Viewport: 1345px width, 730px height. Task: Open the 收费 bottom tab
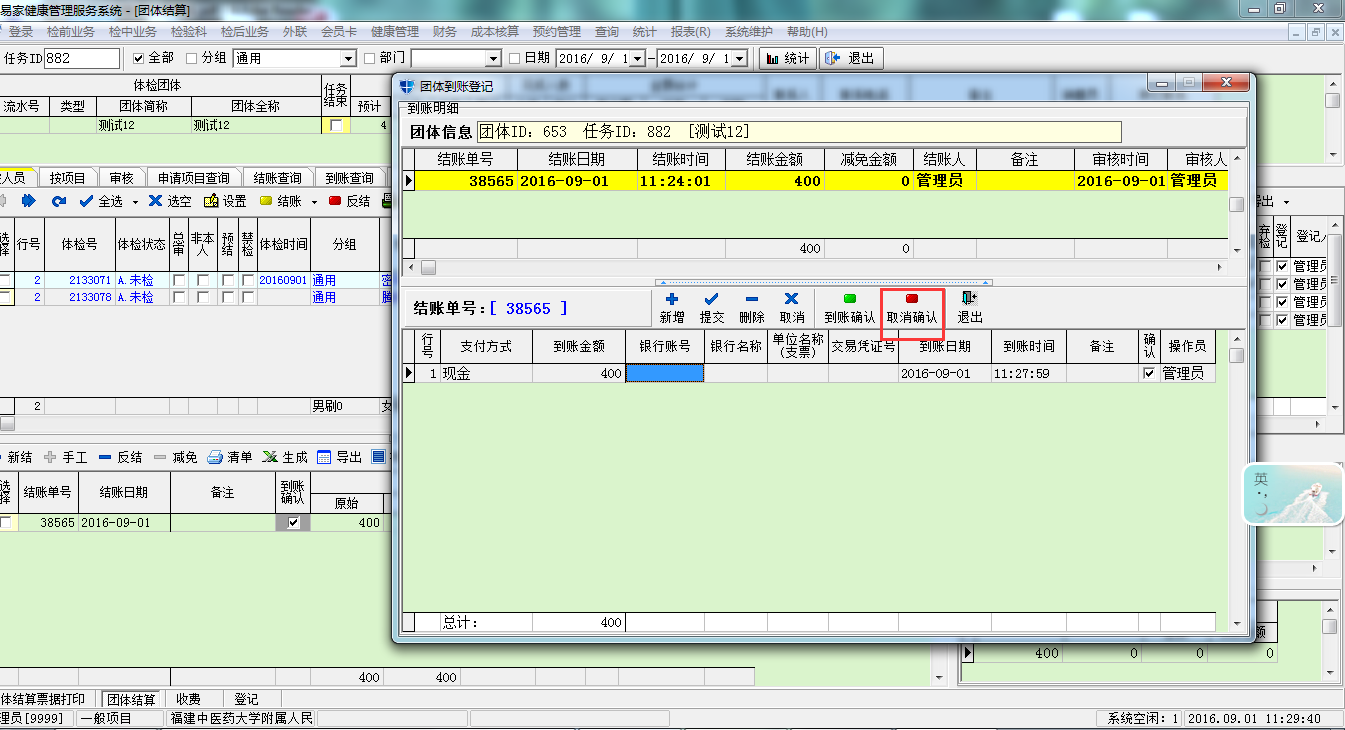click(188, 699)
